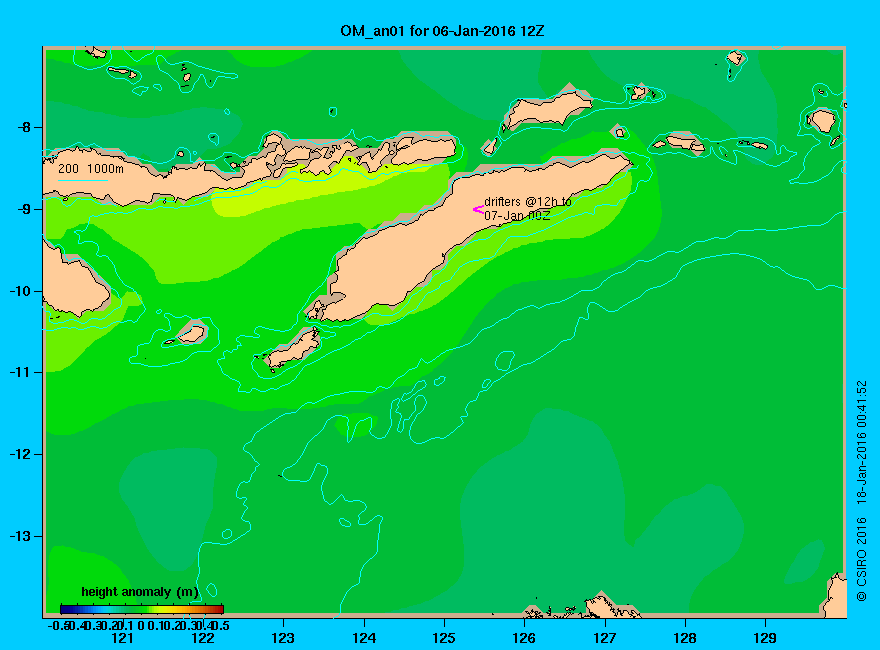Viewport: 880px width, 650px height.
Task: Click latitude label '-11' on the y-axis
Action: (21, 372)
